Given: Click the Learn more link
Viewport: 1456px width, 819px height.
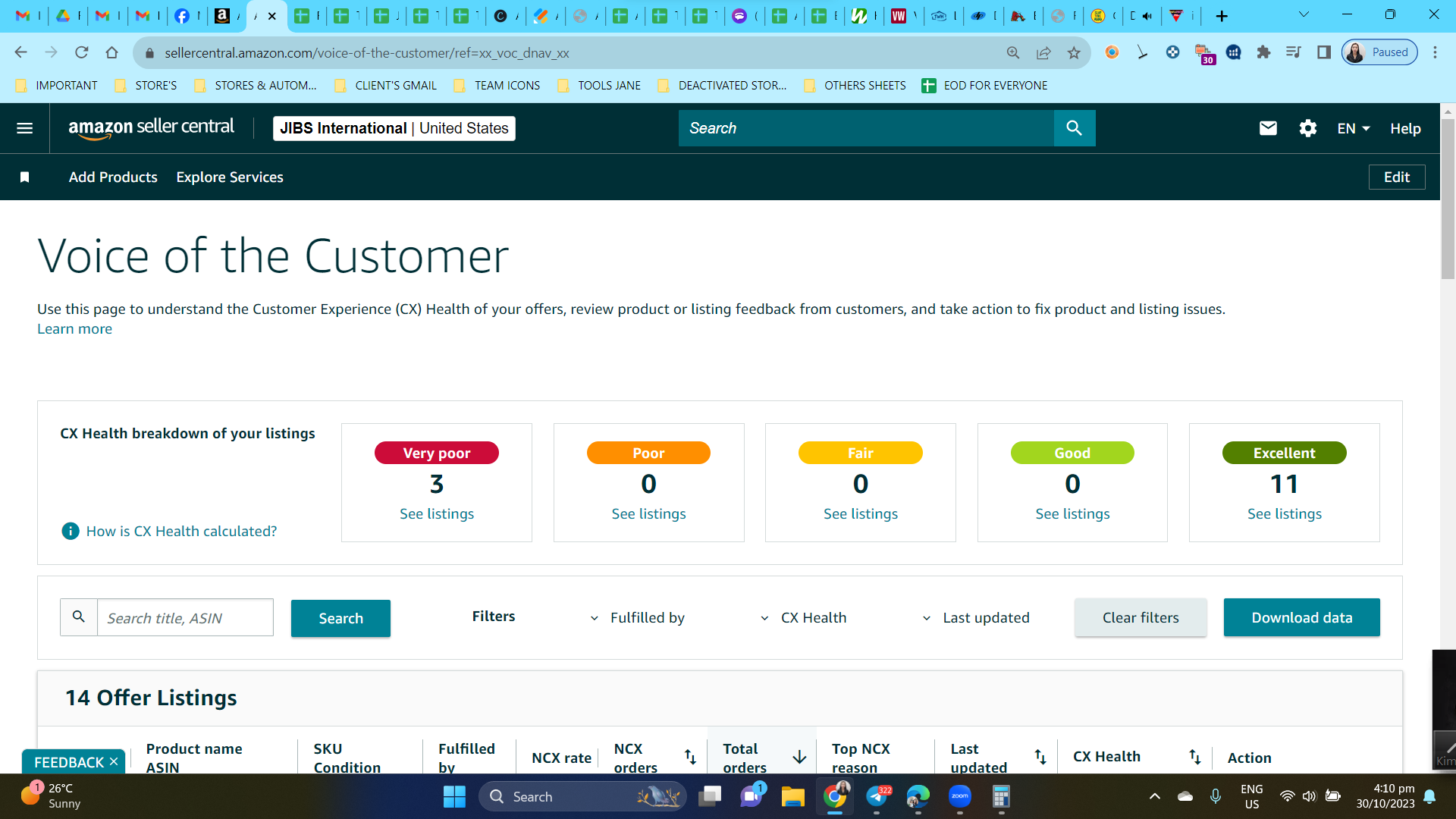Looking at the screenshot, I should 74,329.
